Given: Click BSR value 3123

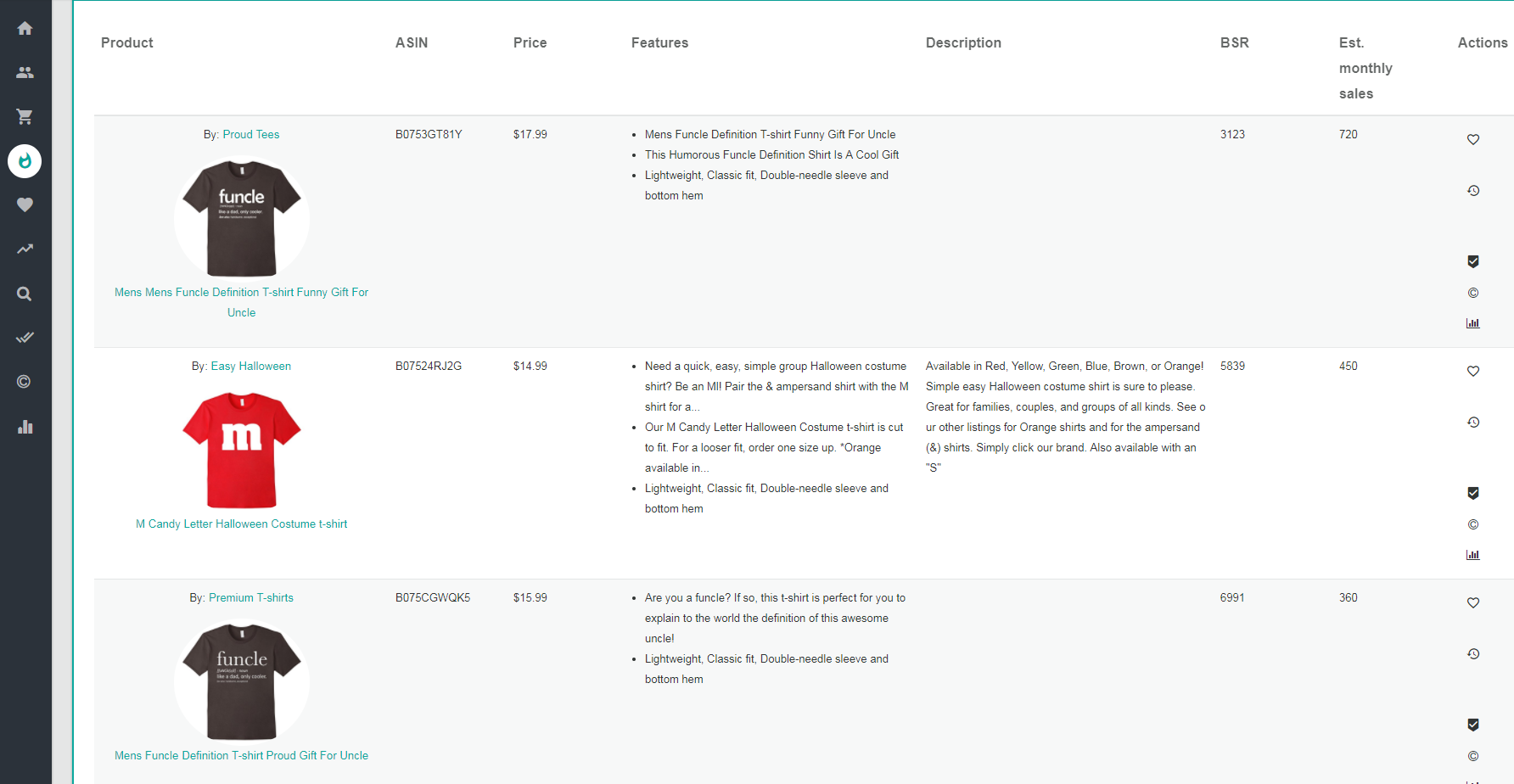Looking at the screenshot, I should [x=1232, y=134].
